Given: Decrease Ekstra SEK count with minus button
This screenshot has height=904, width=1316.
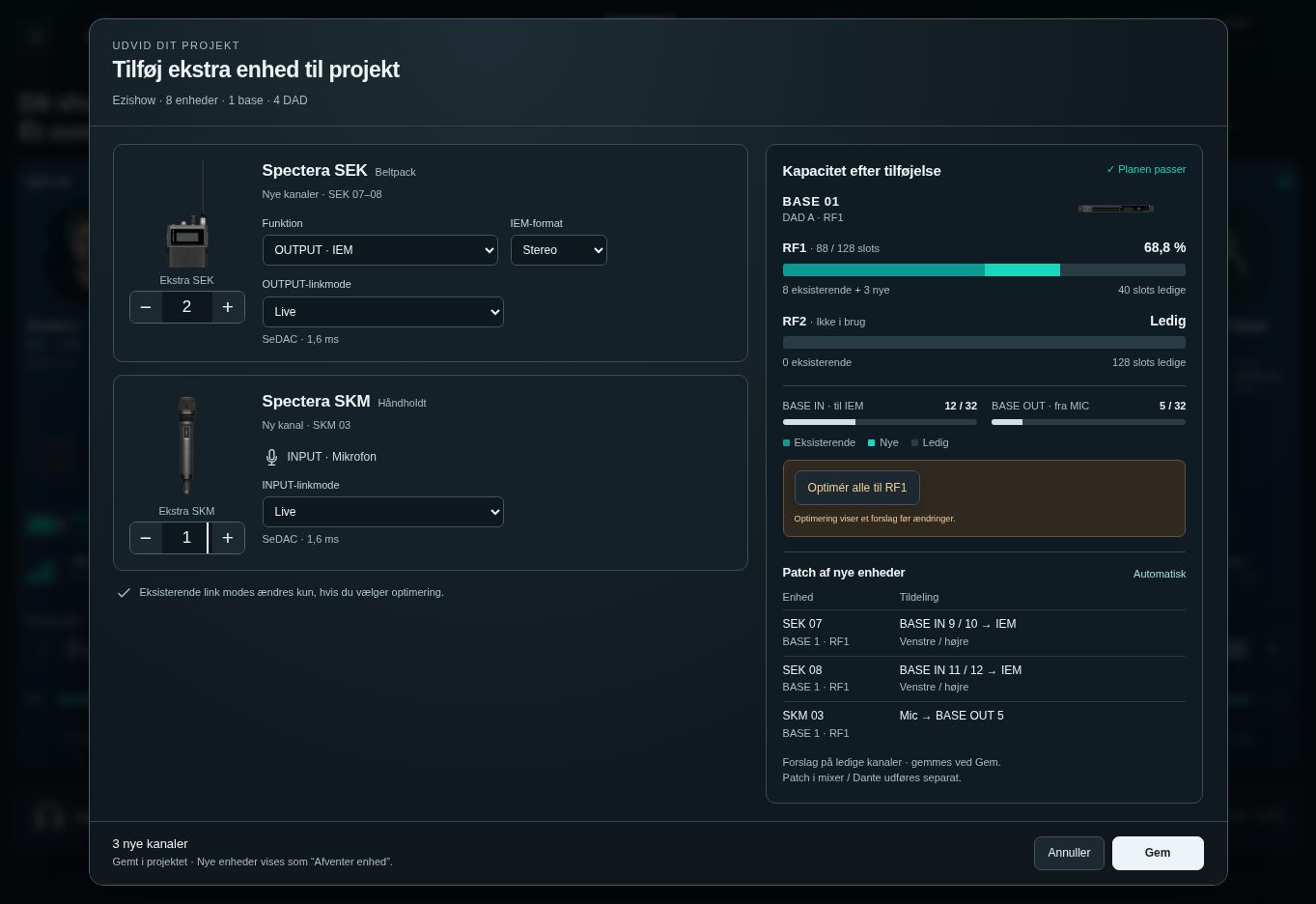Looking at the screenshot, I should pyautogui.click(x=146, y=307).
